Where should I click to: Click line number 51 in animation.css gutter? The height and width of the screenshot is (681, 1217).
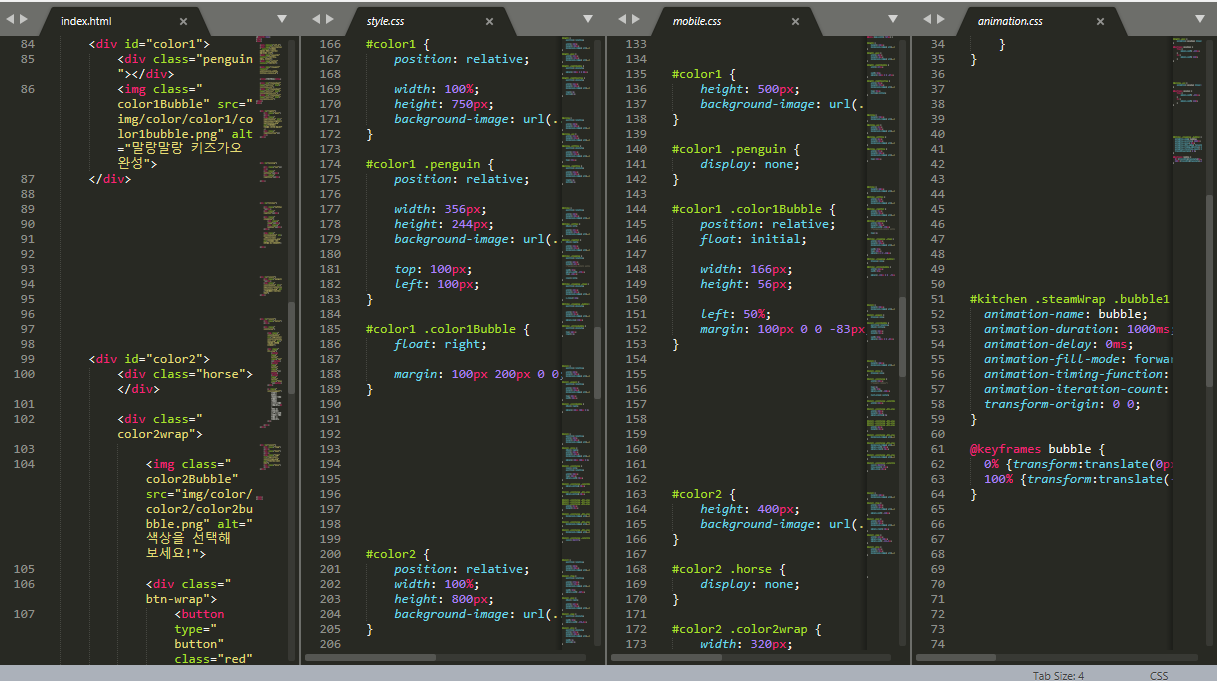coord(937,299)
